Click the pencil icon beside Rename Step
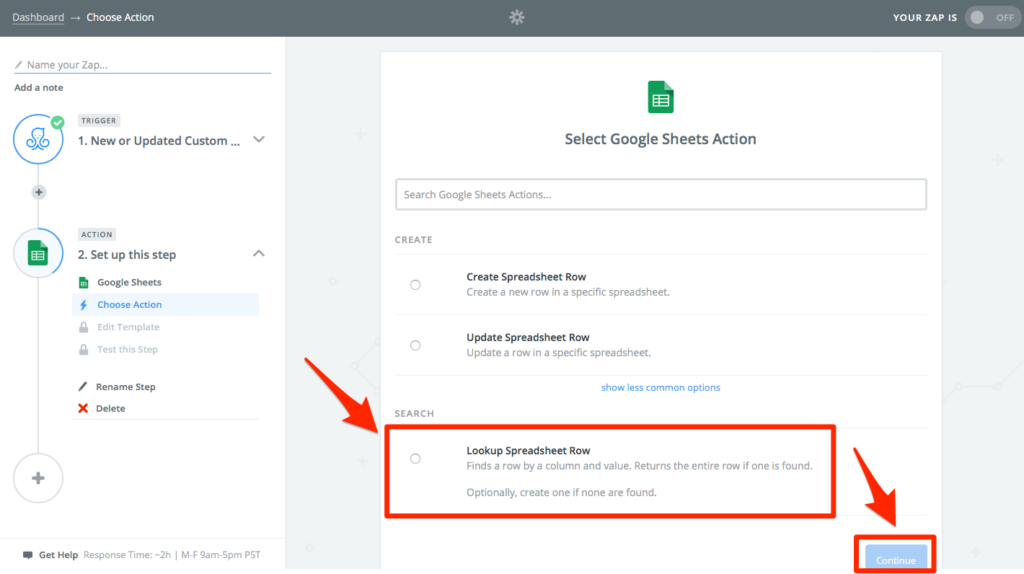The image size is (1024, 574). [83, 387]
